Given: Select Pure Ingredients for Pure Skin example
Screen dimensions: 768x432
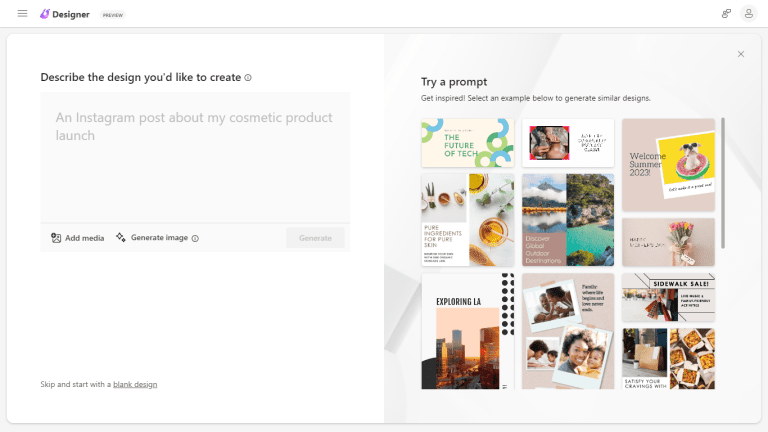Looking at the screenshot, I should (468, 220).
